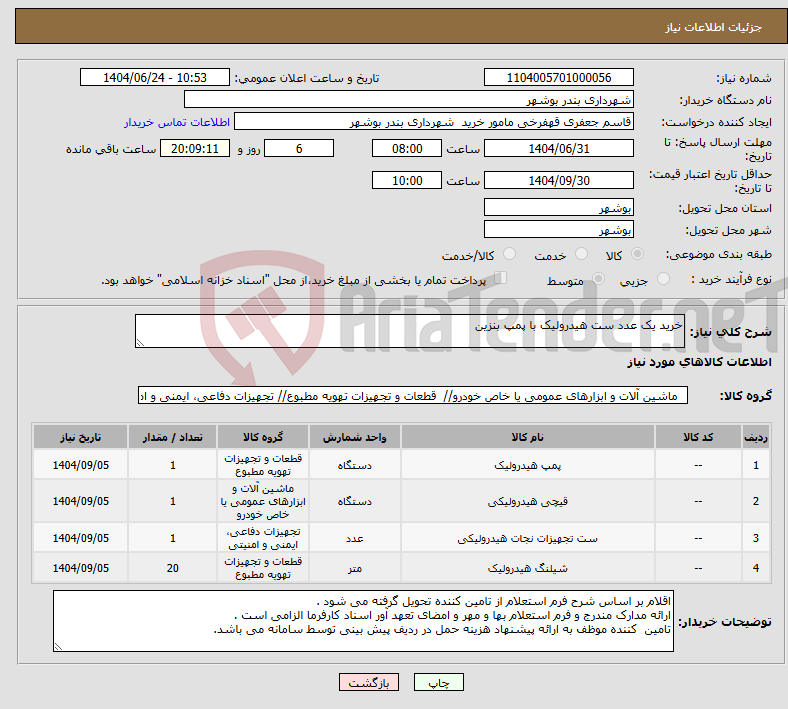
Task: Open the اطلاعات تماس خریدار link
Action: 177,122
